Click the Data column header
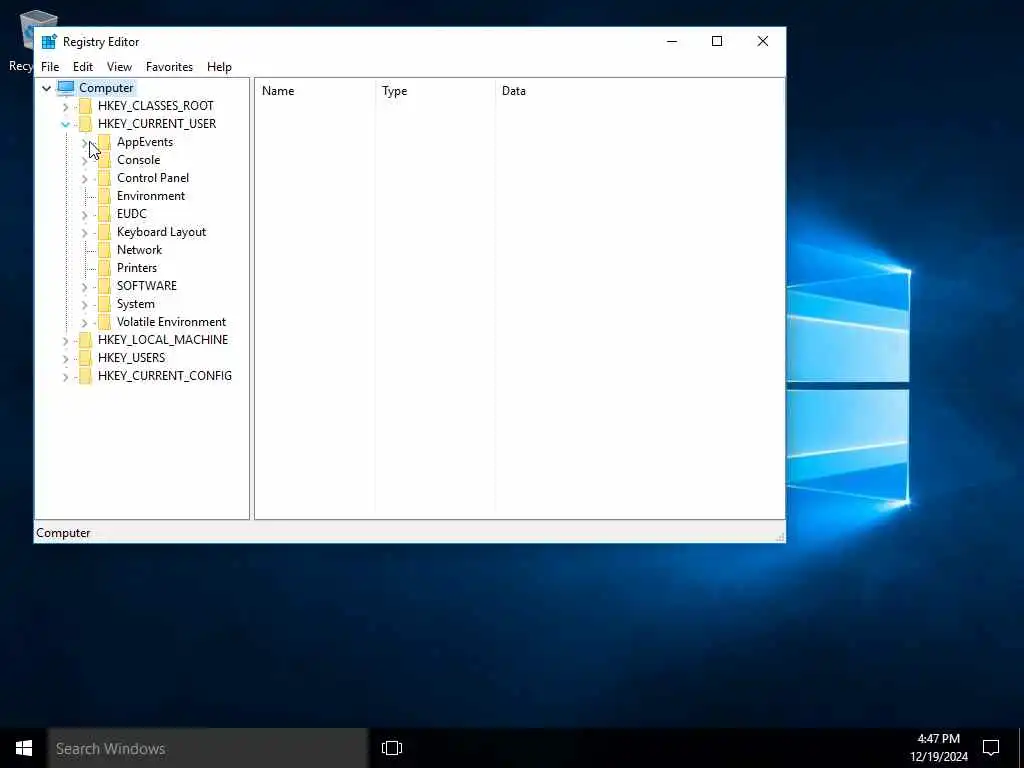 [x=639, y=91]
